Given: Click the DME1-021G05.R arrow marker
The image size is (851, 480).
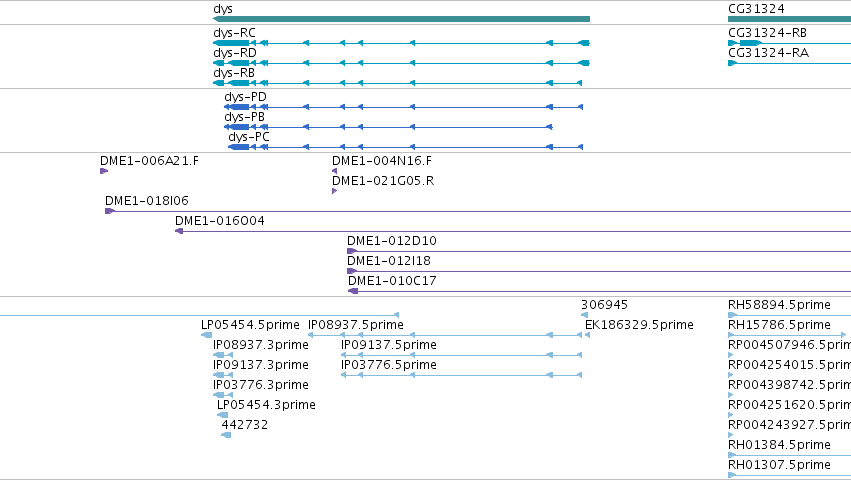Looking at the screenshot, I should [334, 191].
